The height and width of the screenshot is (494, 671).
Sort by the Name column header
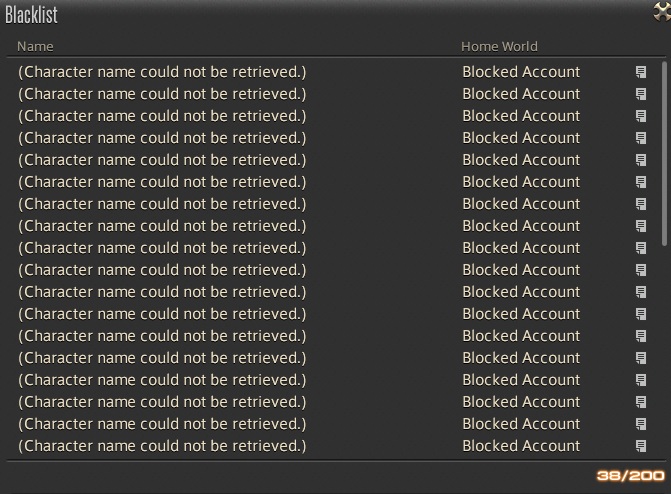(36, 46)
